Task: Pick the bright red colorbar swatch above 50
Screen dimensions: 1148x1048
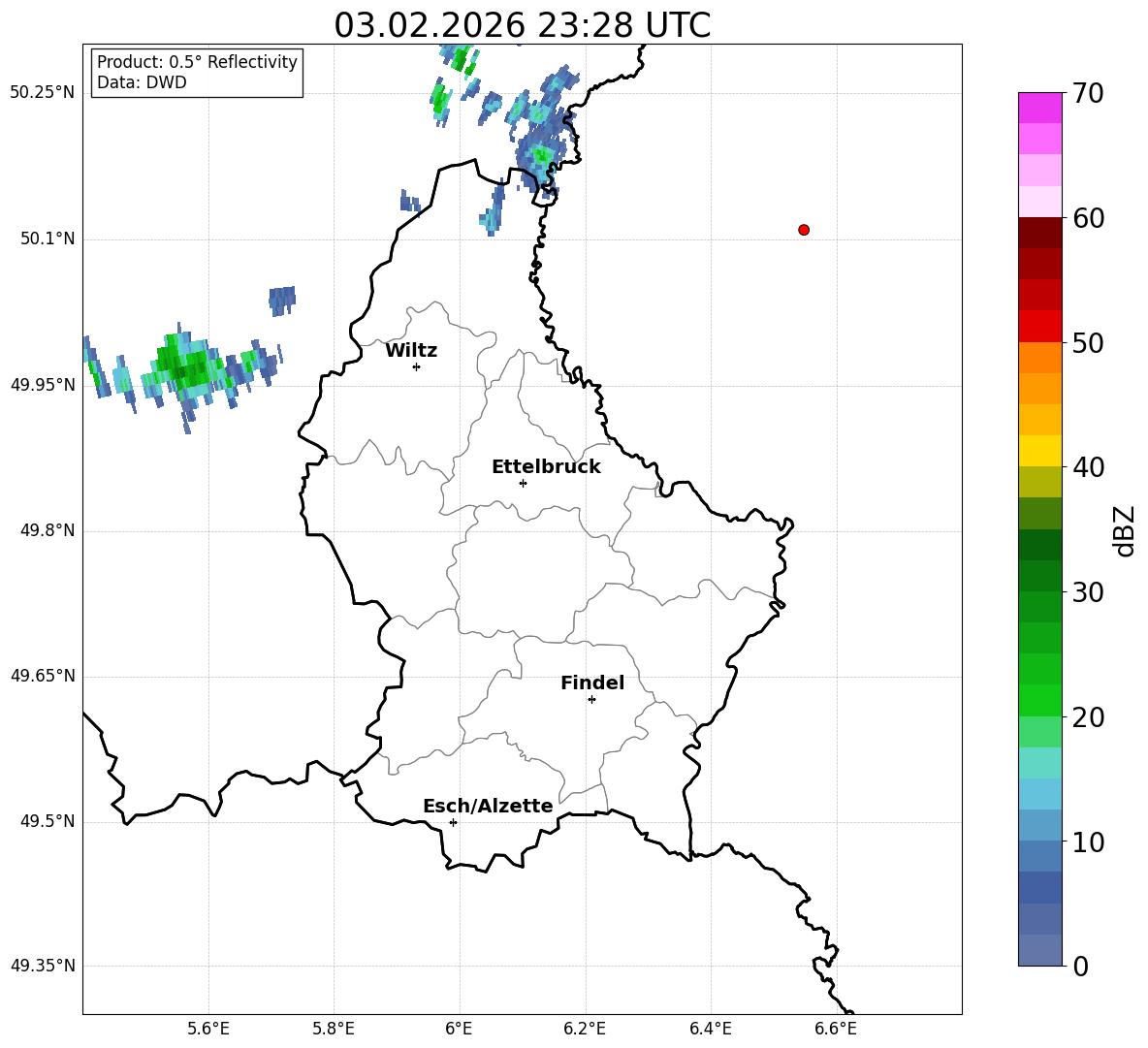Action: click(1039, 327)
